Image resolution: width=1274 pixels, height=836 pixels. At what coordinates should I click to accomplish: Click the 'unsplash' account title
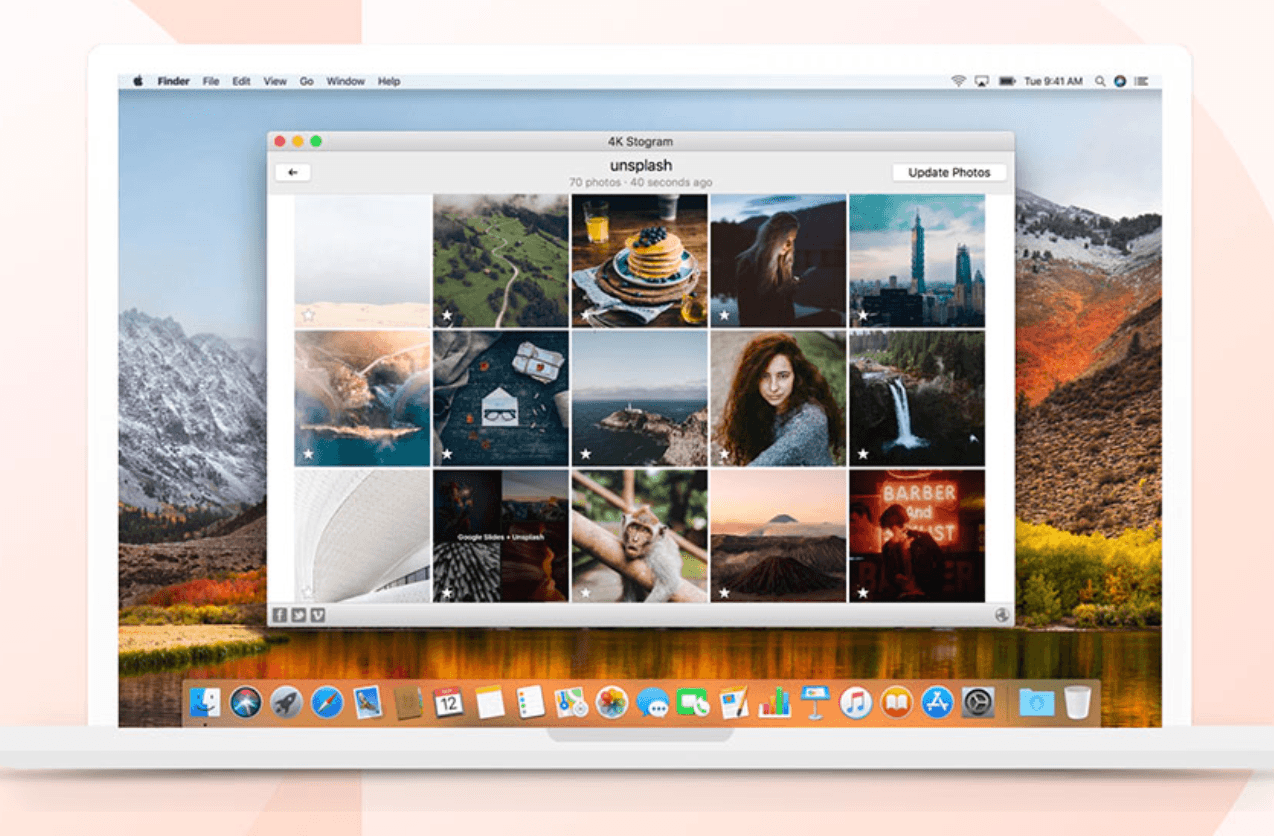pyautogui.click(x=641, y=165)
